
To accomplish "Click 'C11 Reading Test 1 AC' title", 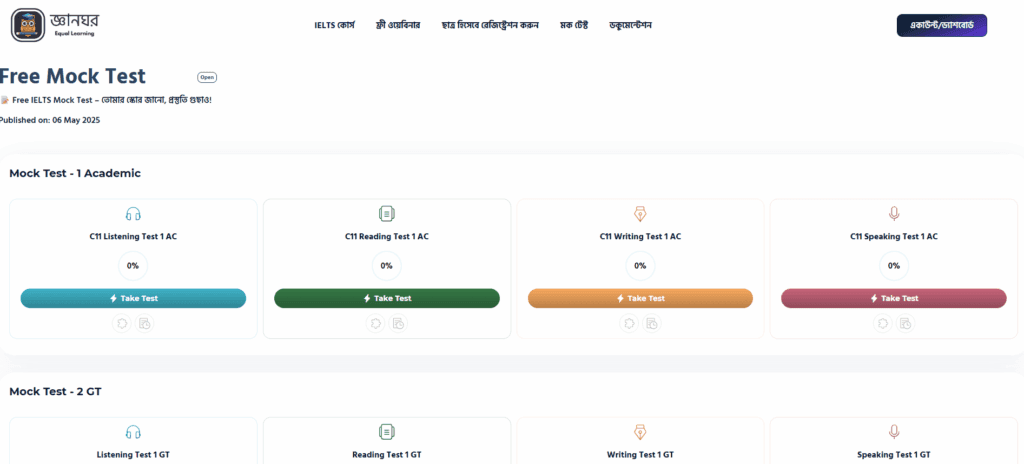I will [387, 237].
